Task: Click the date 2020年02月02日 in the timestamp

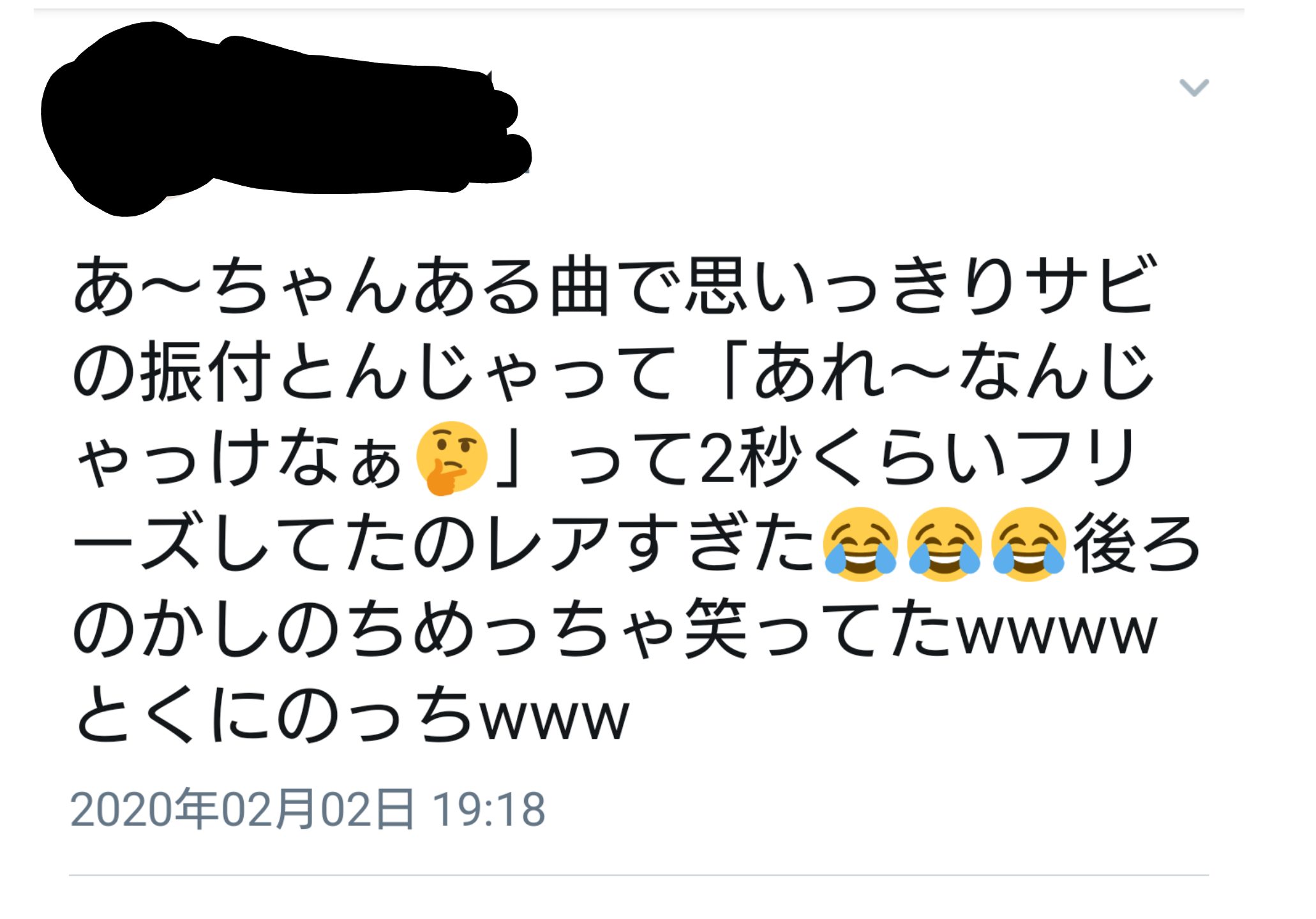Action: click(243, 809)
